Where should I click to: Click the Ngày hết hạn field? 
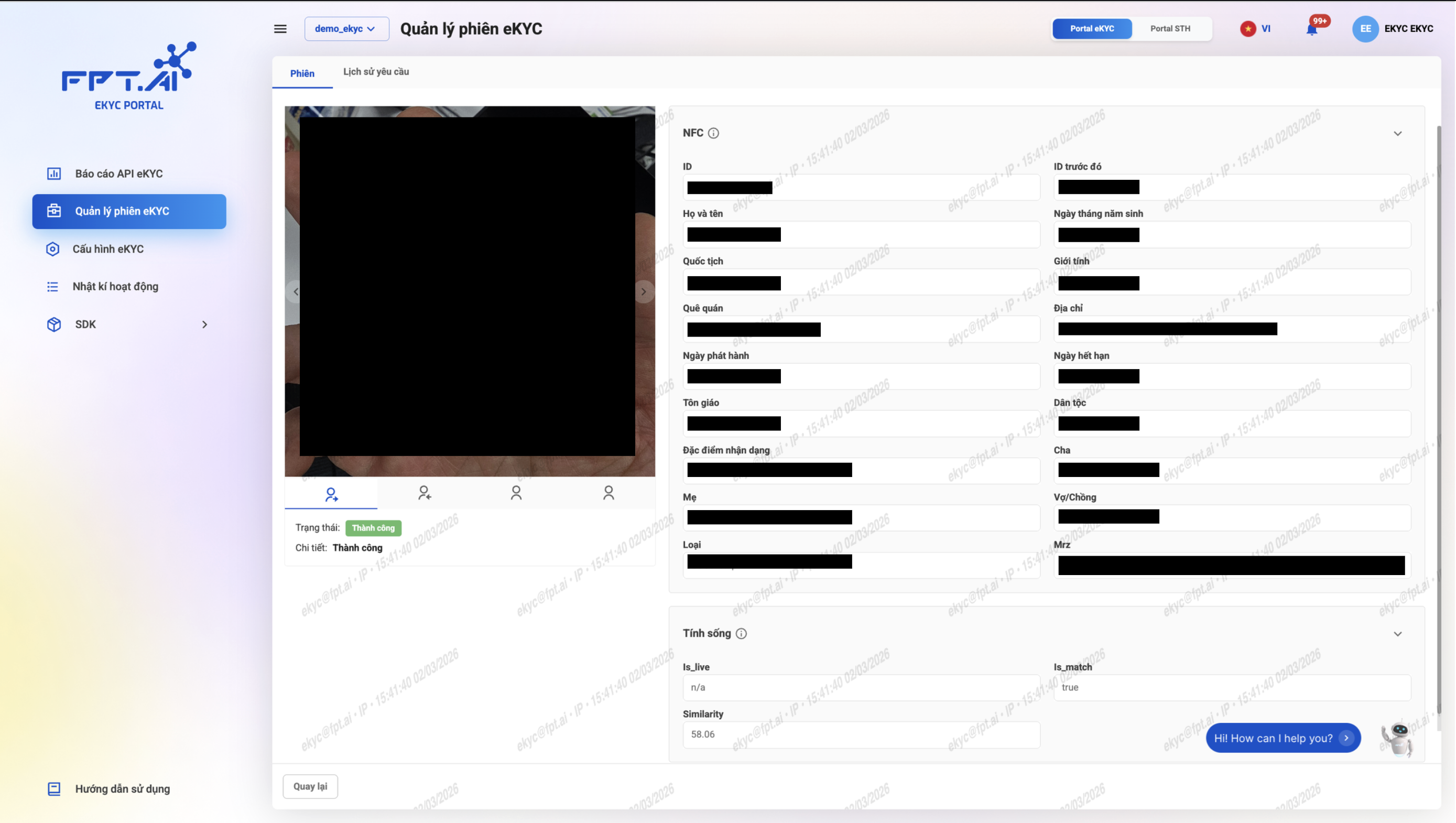click(x=1232, y=376)
